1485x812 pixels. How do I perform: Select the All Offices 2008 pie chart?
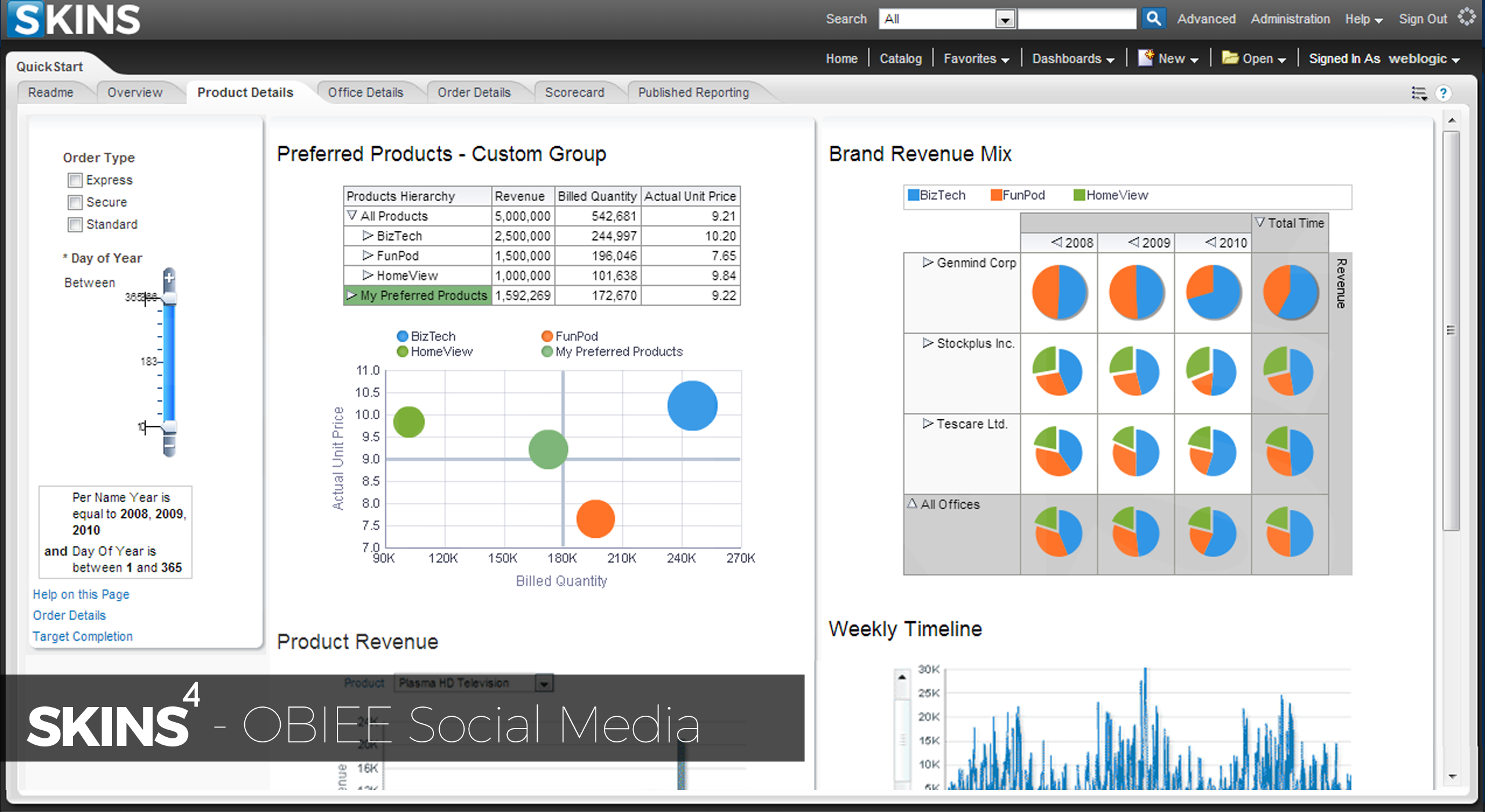click(1059, 532)
